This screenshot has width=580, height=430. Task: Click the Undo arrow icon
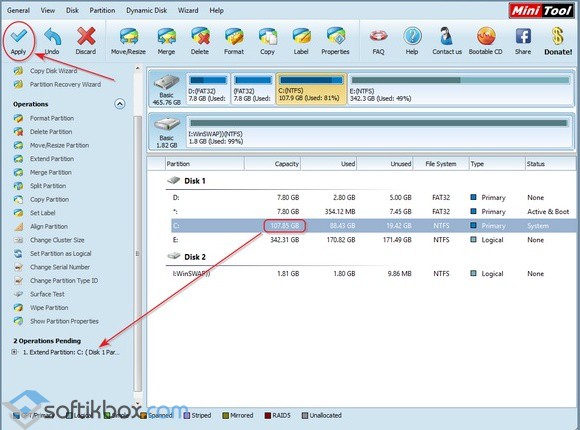coord(52,41)
